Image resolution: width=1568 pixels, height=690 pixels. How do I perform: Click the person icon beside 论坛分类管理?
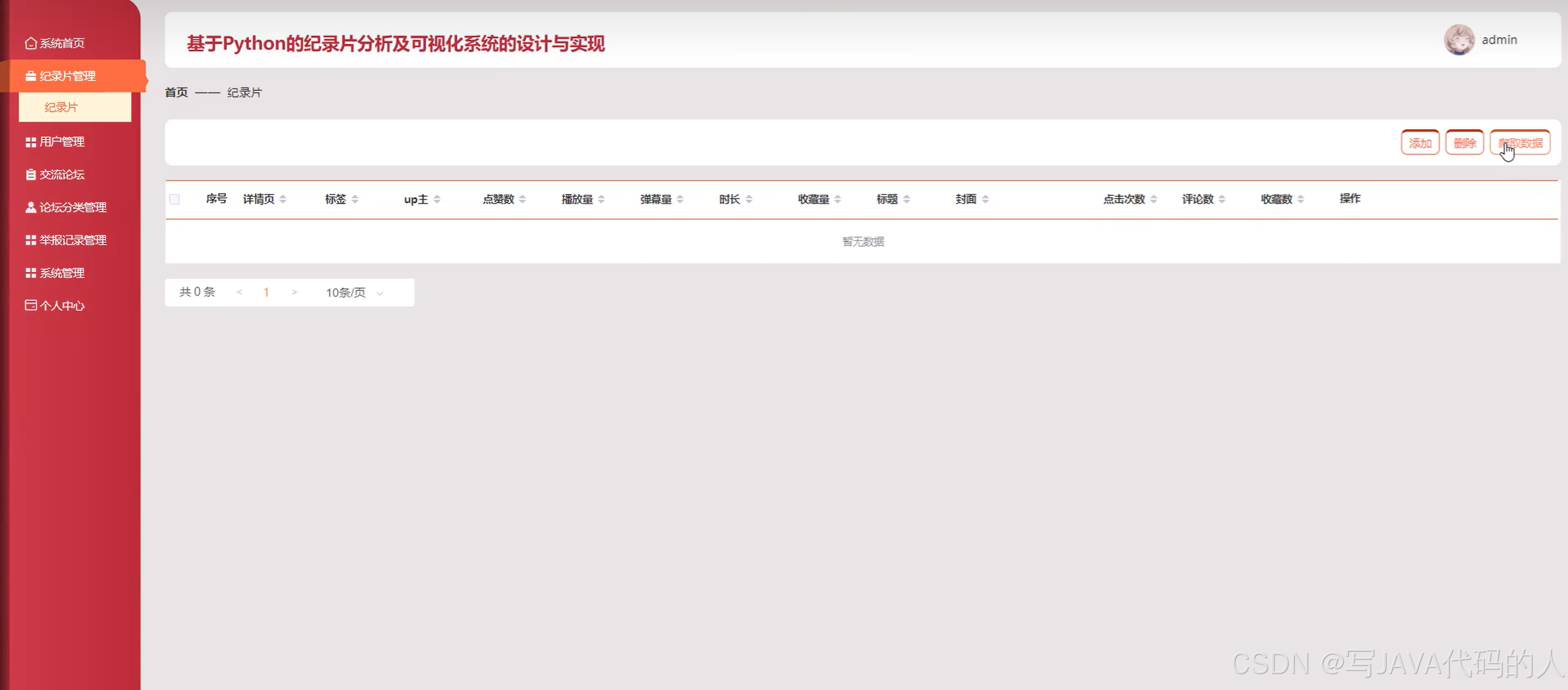pos(31,208)
